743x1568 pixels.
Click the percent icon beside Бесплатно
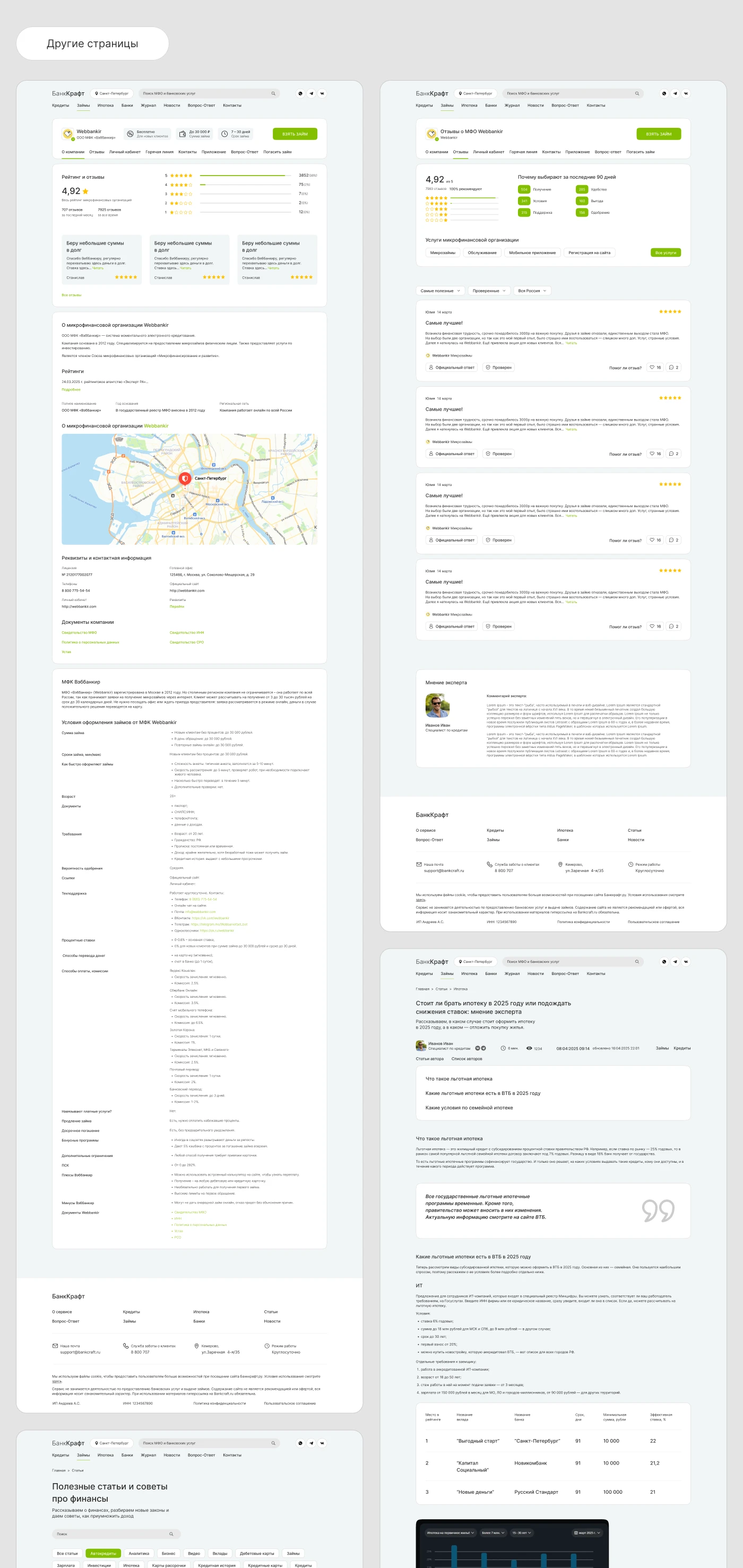pos(129,134)
